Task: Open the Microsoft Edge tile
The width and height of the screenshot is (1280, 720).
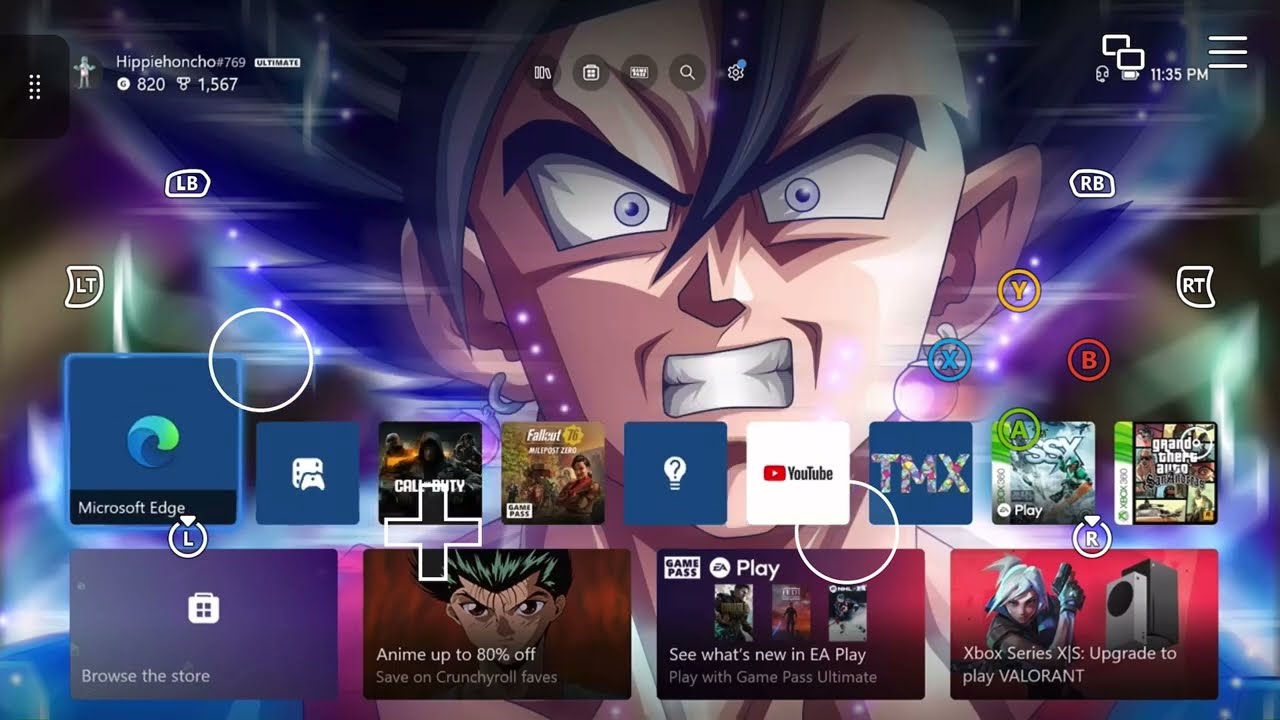Action: click(152, 440)
